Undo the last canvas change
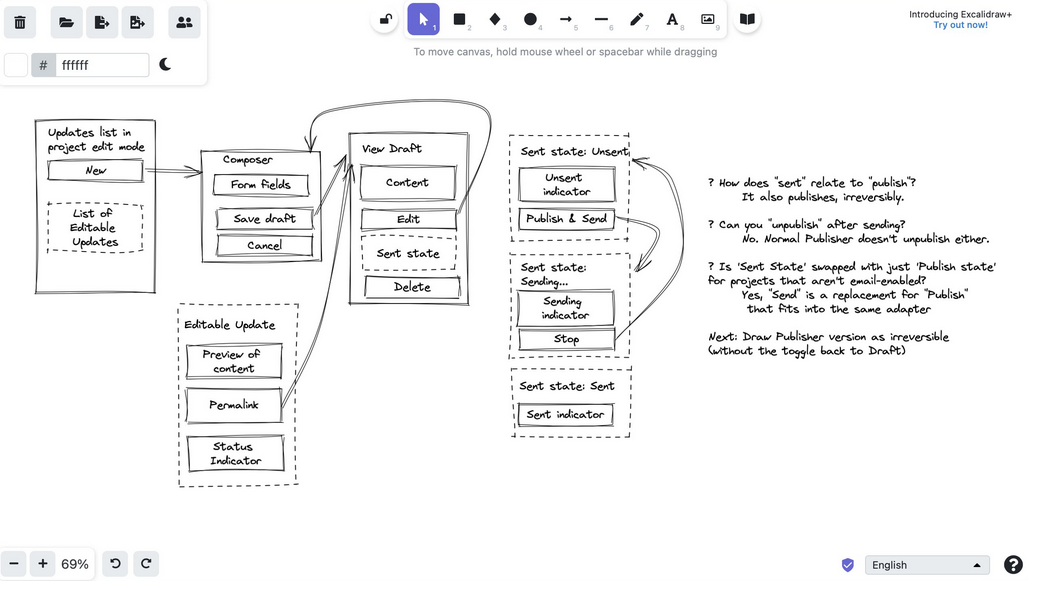Image resolution: width=1038 pixels, height=589 pixels. (114, 564)
